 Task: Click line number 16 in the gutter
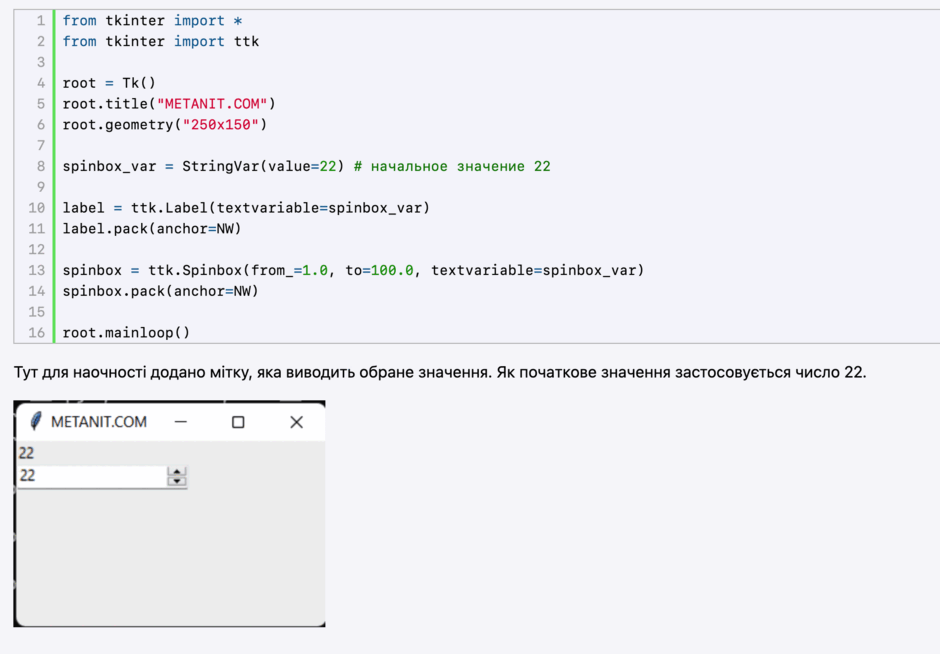tap(37, 333)
